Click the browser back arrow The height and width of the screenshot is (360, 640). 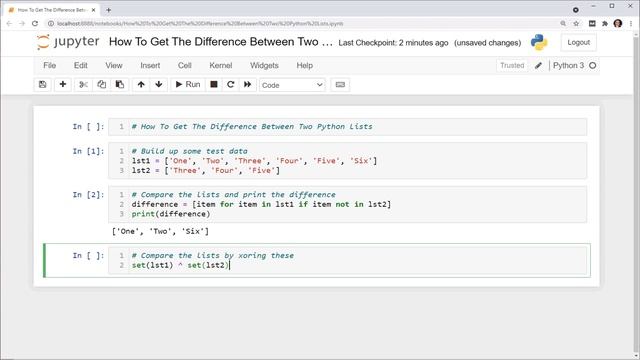9,24
